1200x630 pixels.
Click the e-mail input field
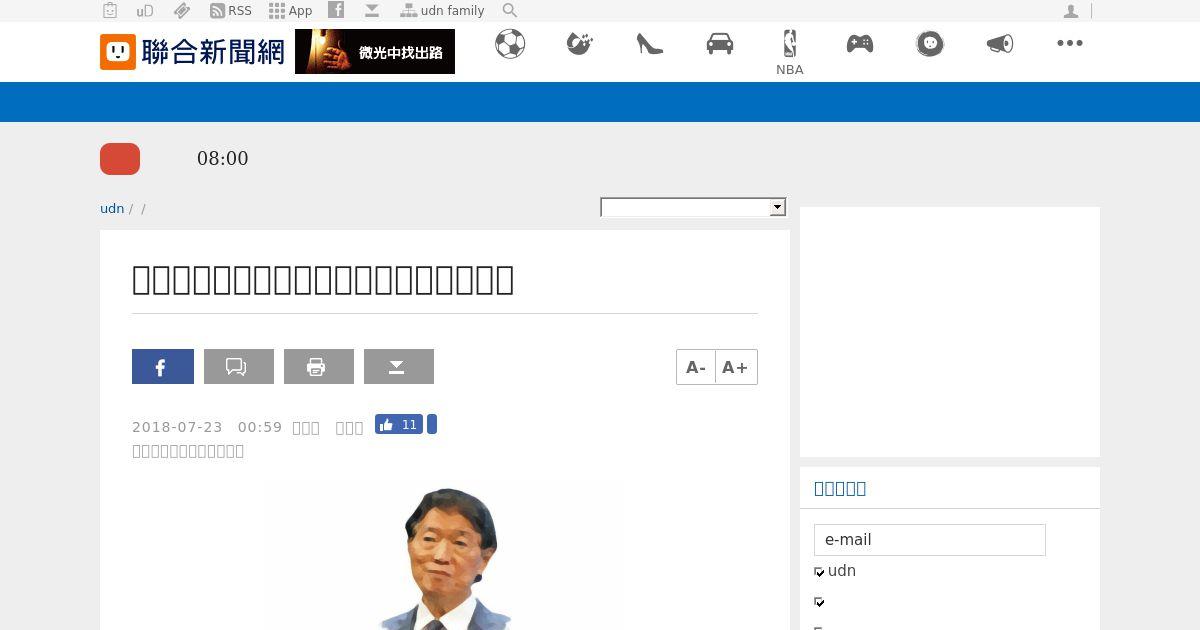pos(930,540)
